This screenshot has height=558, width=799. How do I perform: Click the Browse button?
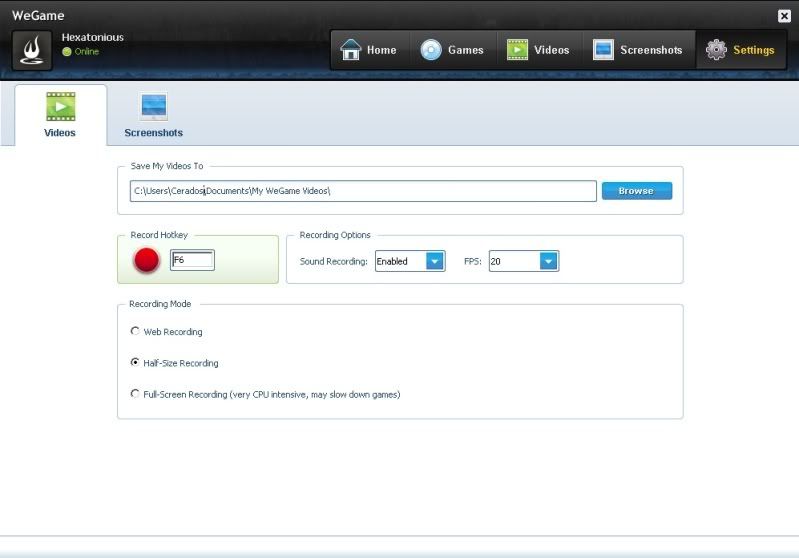(636, 191)
